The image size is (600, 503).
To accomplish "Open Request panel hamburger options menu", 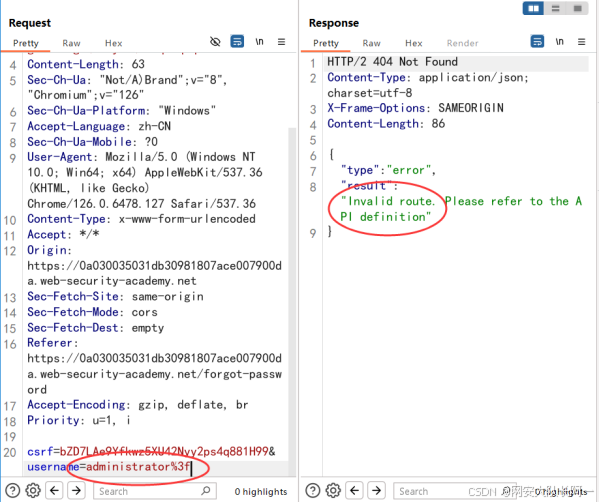I will [281, 42].
